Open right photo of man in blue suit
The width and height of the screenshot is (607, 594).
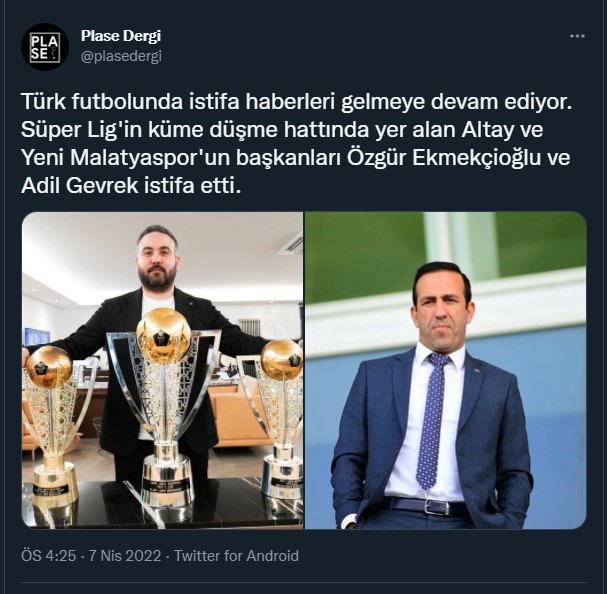(446, 370)
